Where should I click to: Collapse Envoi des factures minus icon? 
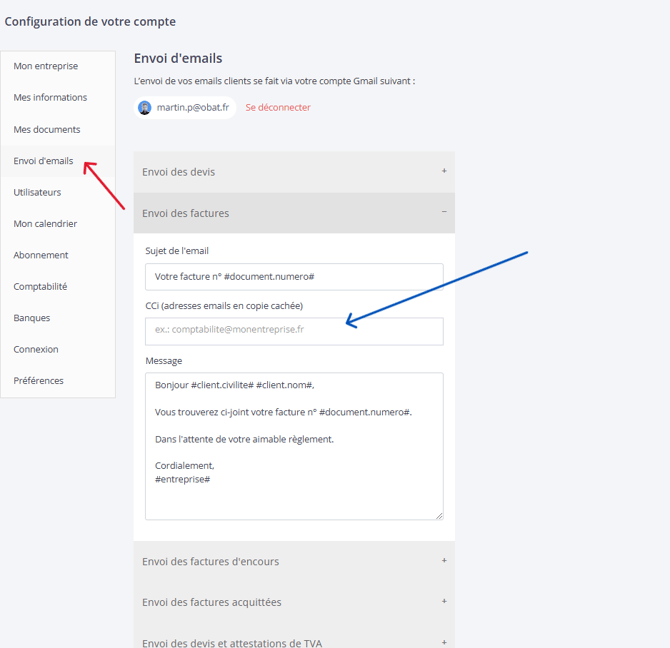(444, 212)
